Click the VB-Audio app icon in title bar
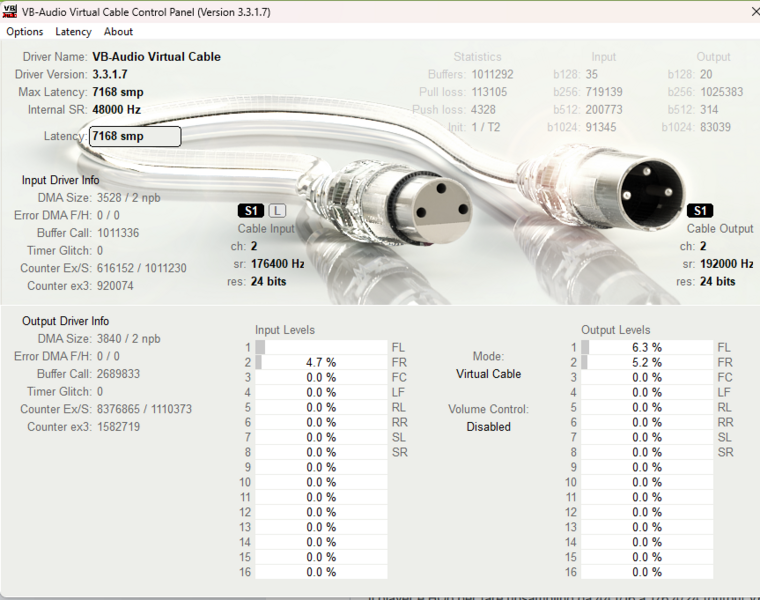 click(x=10, y=11)
